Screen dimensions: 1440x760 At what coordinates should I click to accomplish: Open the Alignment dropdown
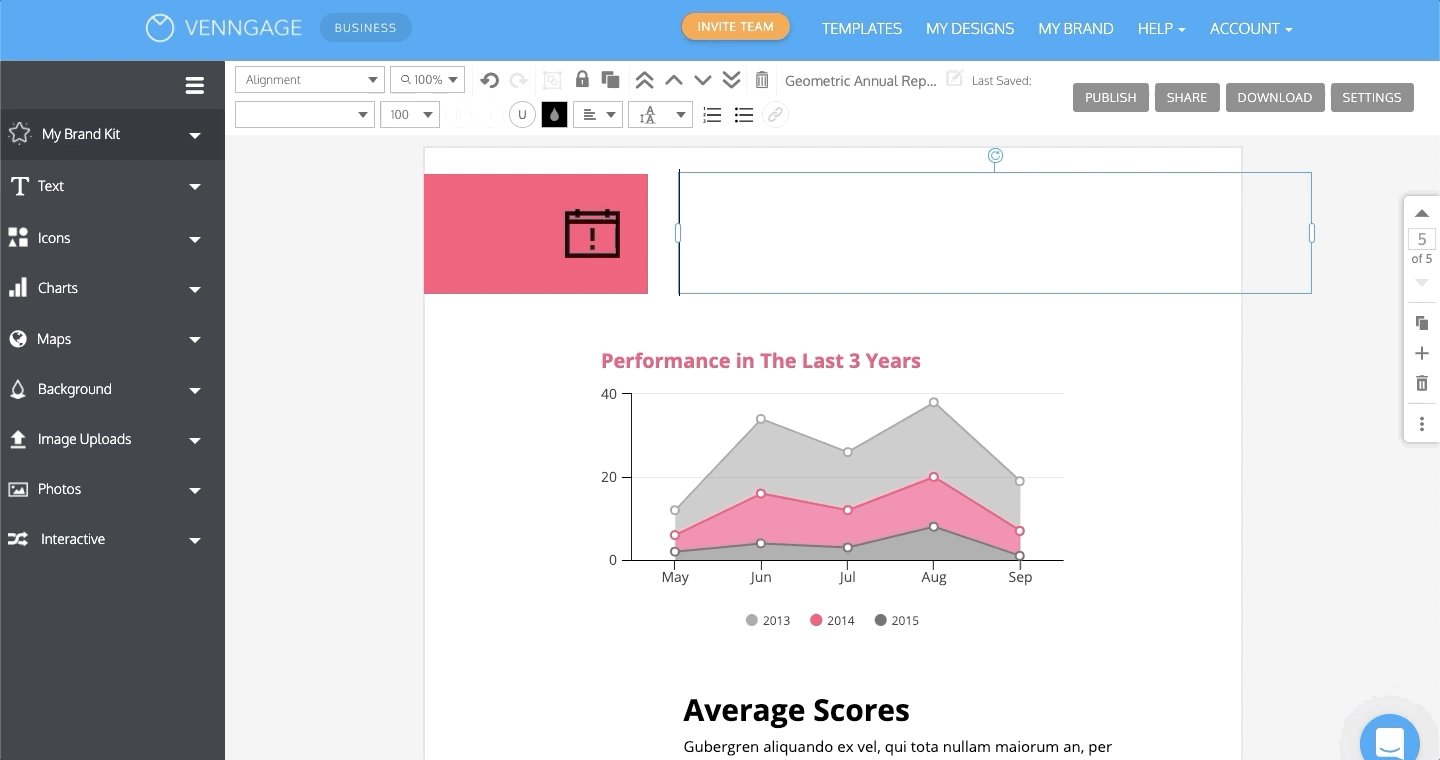[x=310, y=80]
